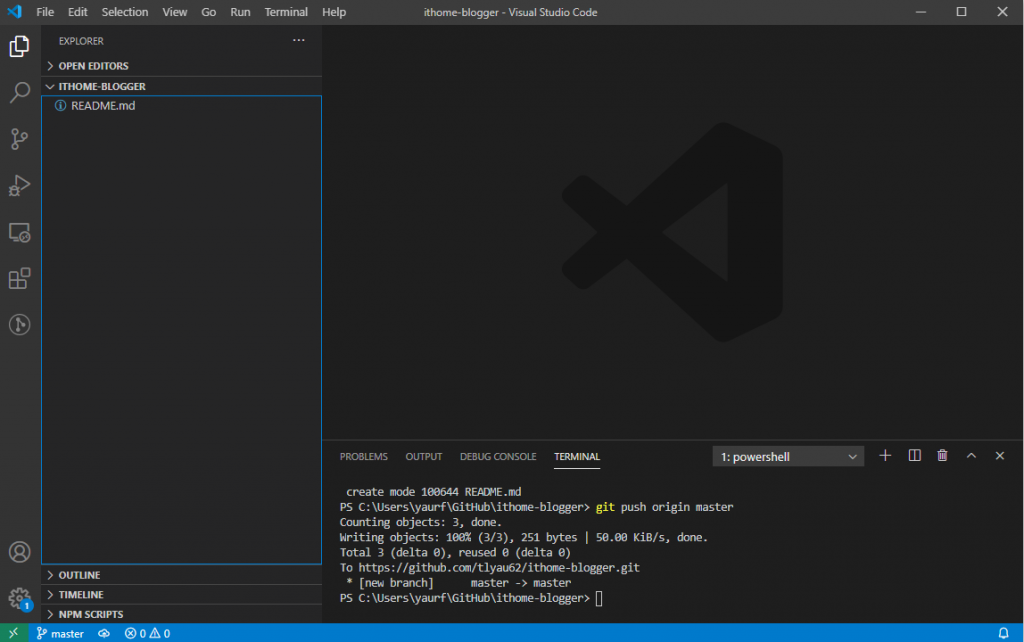Open the Selection menu
Image resolution: width=1024 pixels, height=642 pixels.
click(x=125, y=12)
